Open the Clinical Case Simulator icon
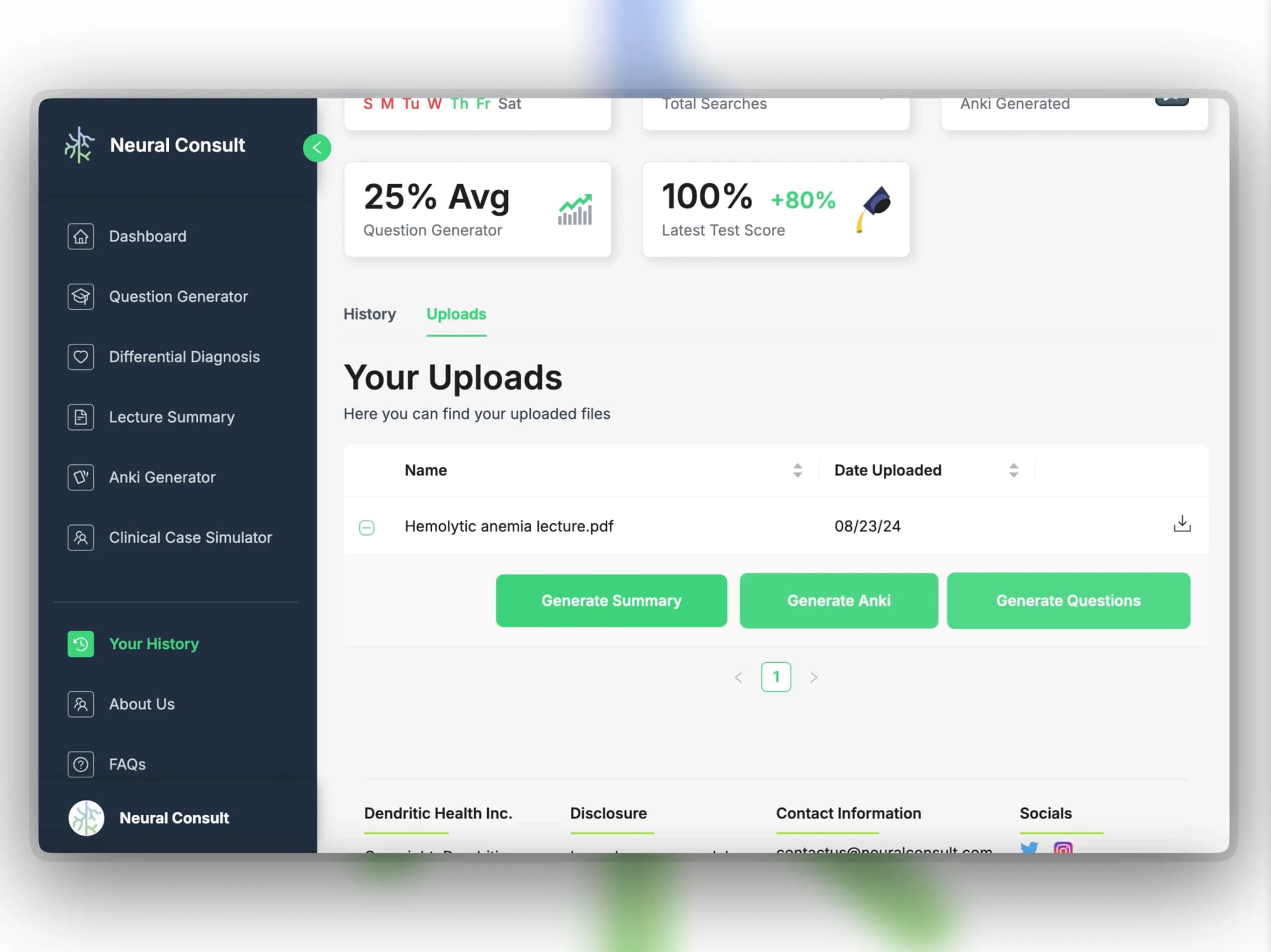 [x=79, y=537]
